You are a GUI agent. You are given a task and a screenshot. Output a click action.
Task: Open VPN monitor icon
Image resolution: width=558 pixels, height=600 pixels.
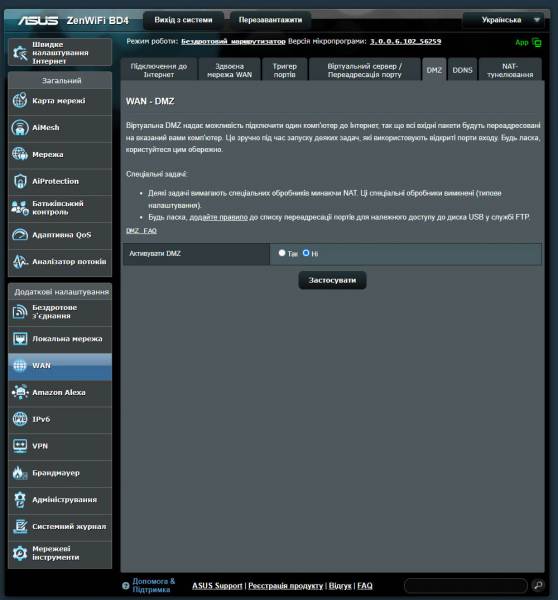[x=20, y=446]
